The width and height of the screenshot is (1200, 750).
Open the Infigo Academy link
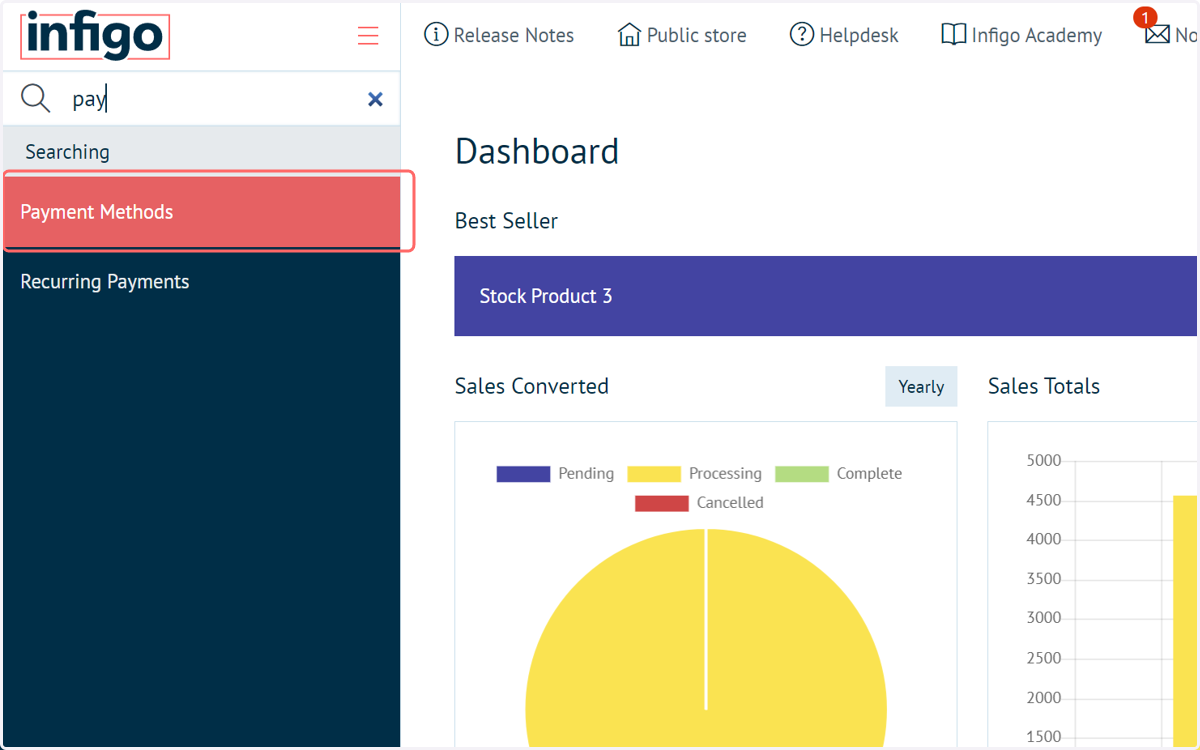coord(1037,36)
